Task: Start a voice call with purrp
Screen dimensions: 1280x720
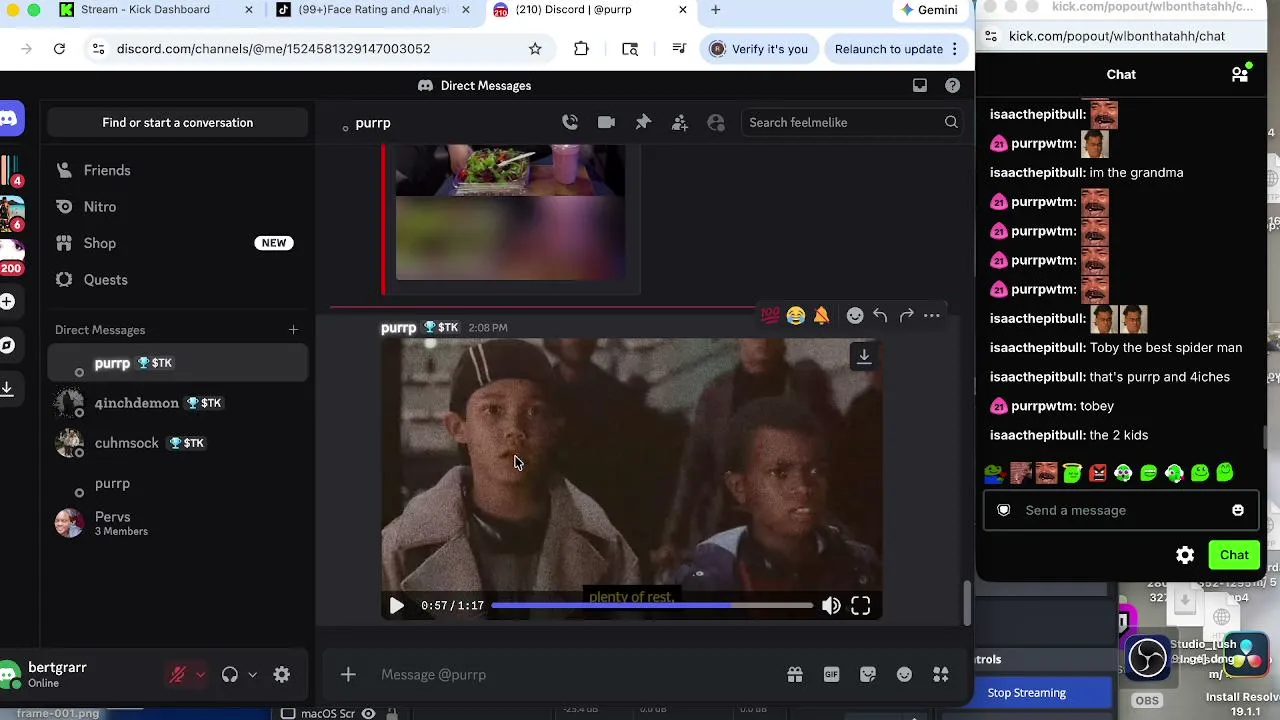Action: tap(570, 122)
